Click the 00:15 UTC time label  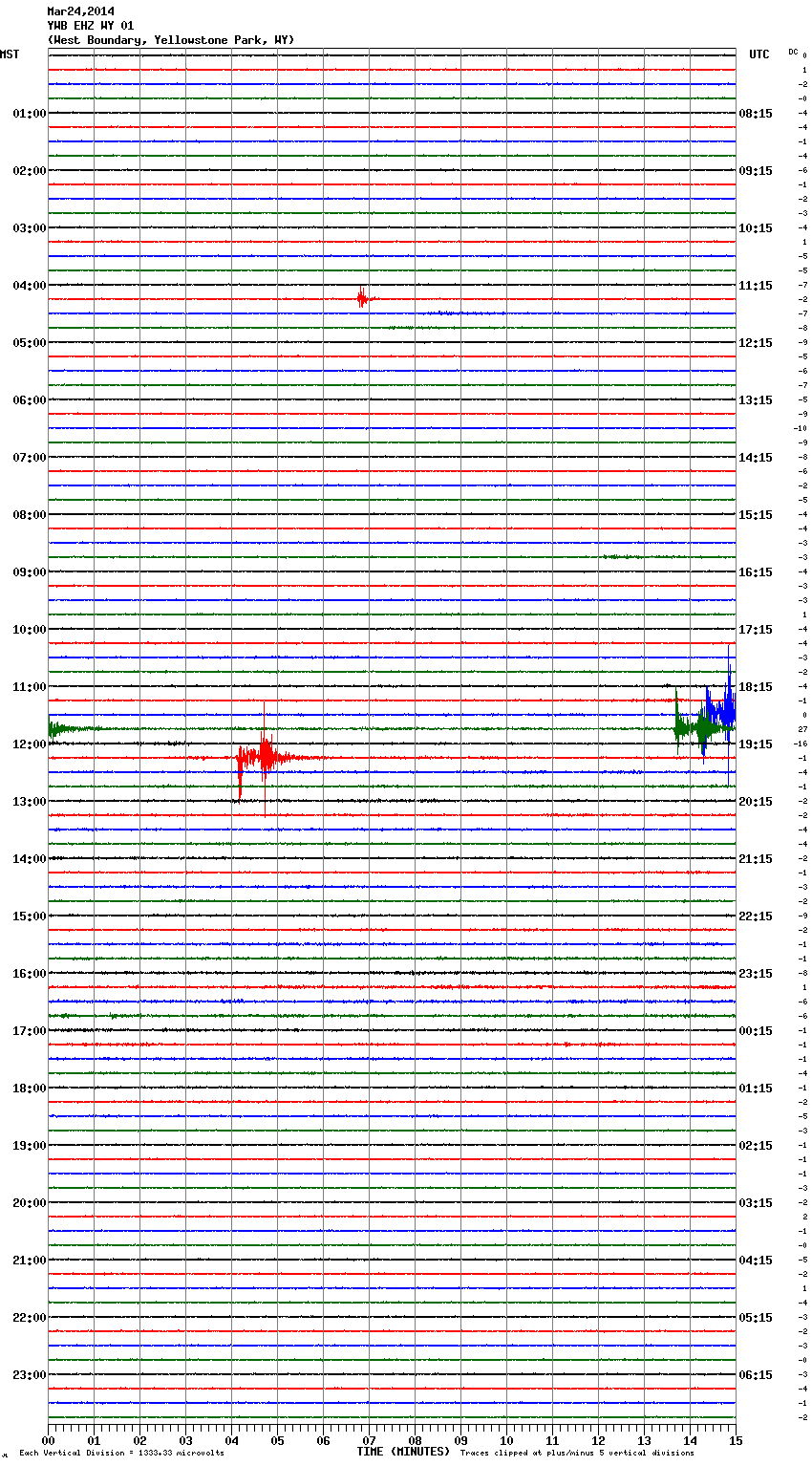[x=756, y=1031]
